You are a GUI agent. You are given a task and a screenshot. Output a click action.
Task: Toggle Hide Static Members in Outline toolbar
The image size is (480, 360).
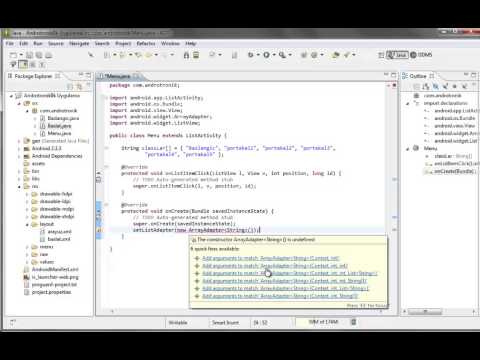[445, 86]
